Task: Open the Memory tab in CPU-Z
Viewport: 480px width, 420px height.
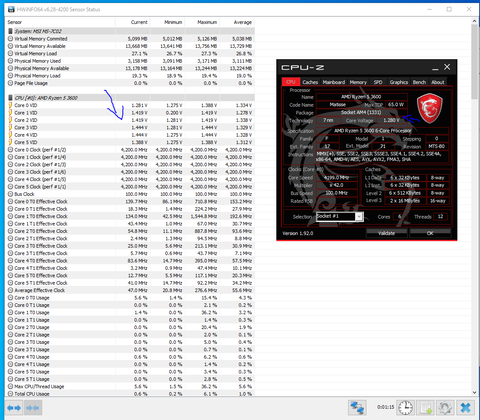Action: pyautogui.click(x=358, y=82)
